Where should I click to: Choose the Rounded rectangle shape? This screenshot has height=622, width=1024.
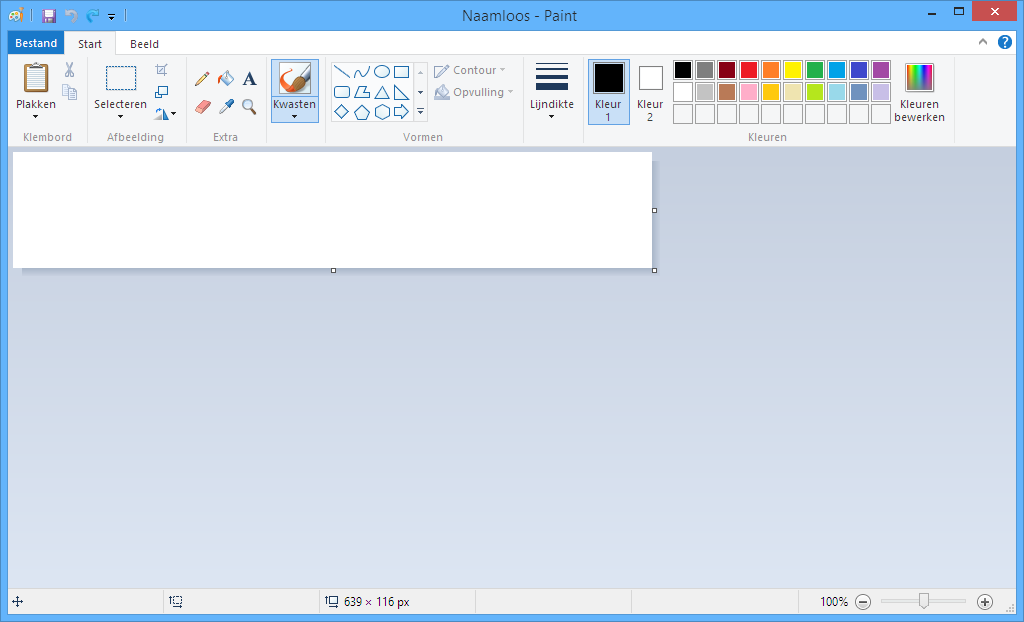click(x=342, y=92)
